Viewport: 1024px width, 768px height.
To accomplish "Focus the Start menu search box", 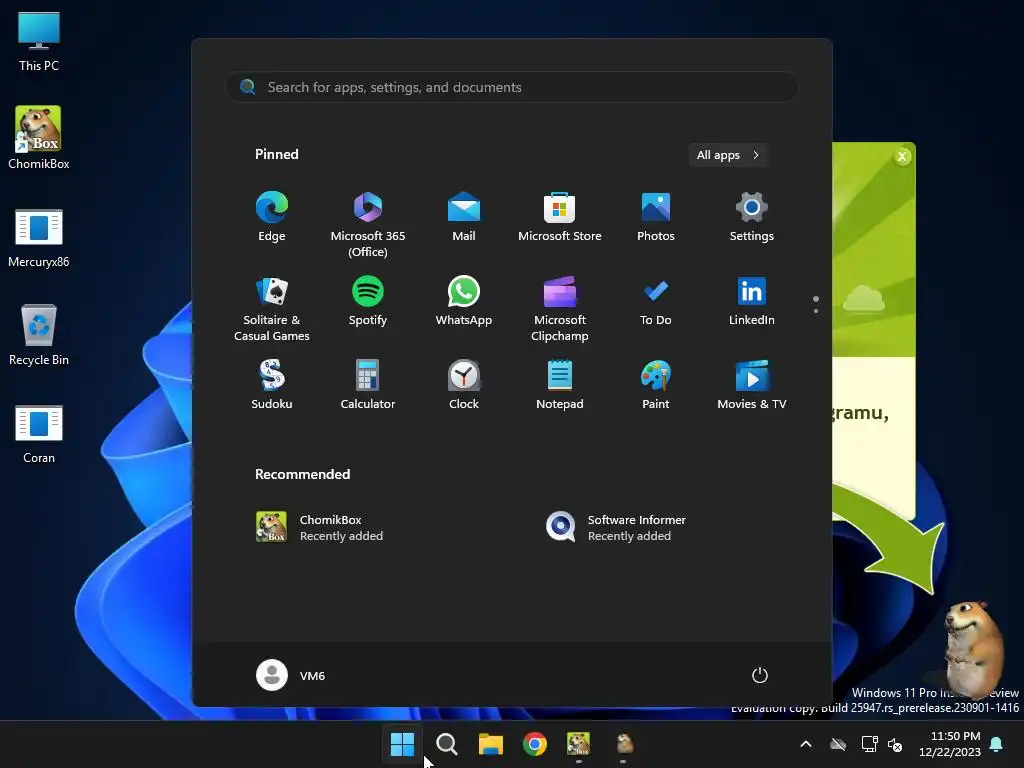I will (x=511, y=87).
